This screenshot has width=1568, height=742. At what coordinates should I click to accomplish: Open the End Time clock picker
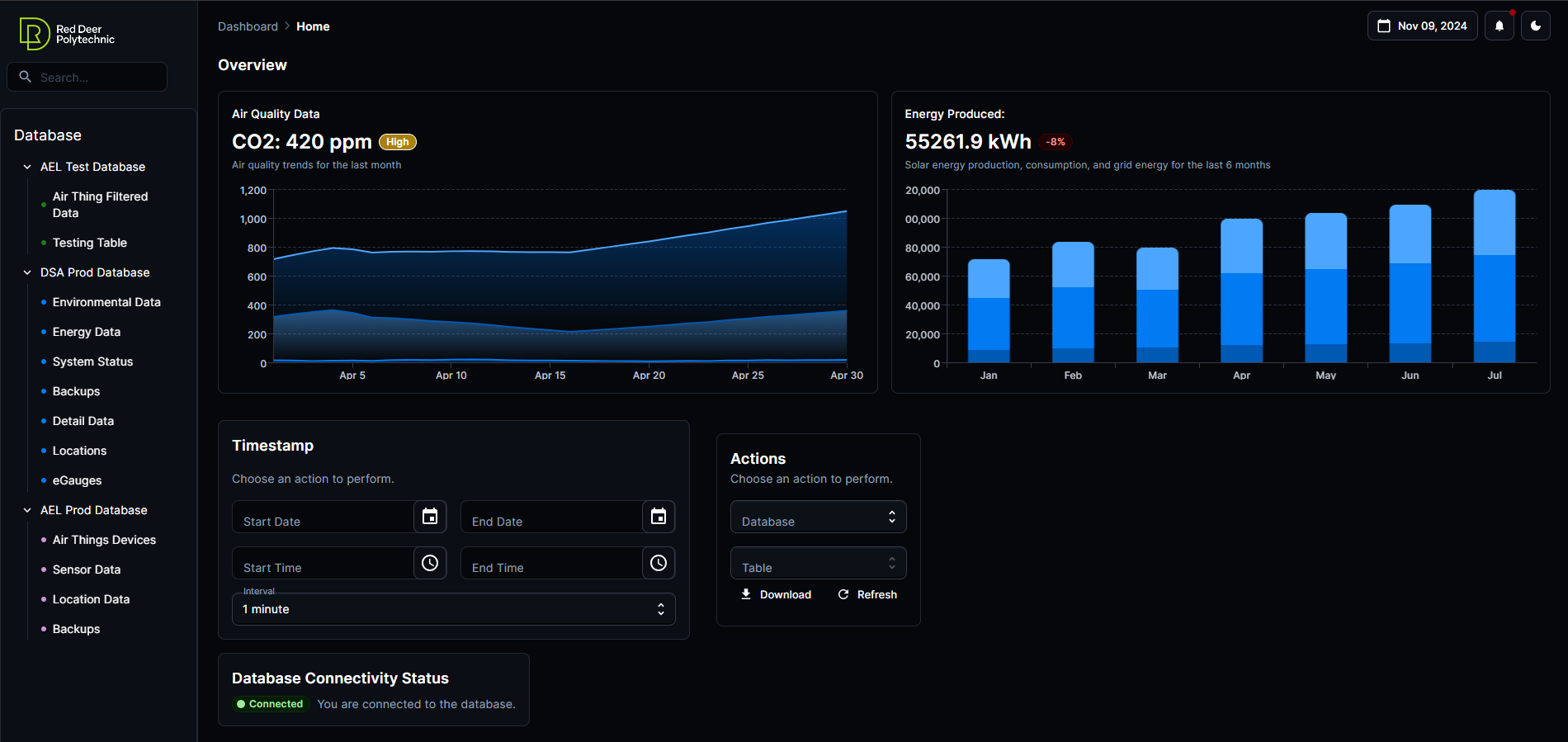[659, 563]
